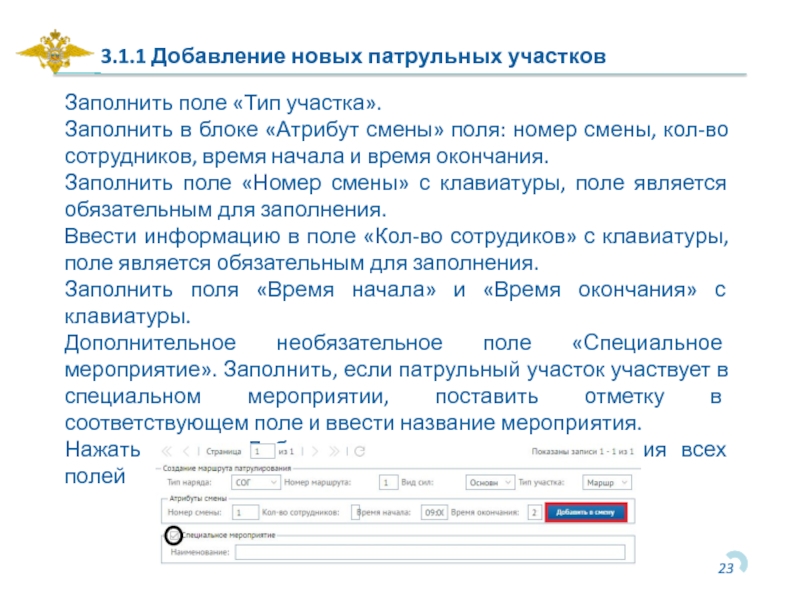
Task: Click the 'Создание маршрута патрулирования' group label
Action: (x=227, y=468)
